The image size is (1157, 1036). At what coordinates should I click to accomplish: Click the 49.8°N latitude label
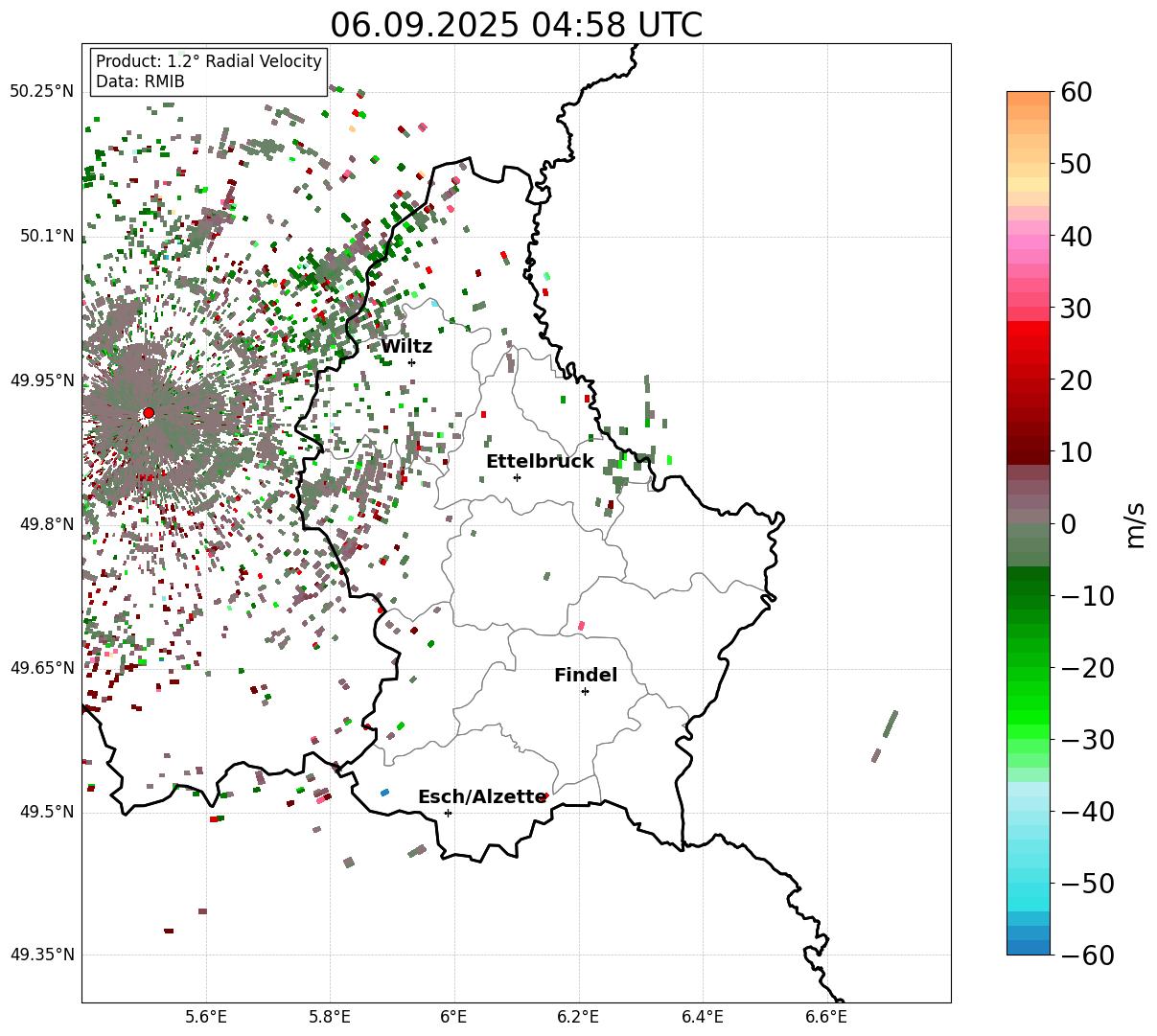point(46,524)
